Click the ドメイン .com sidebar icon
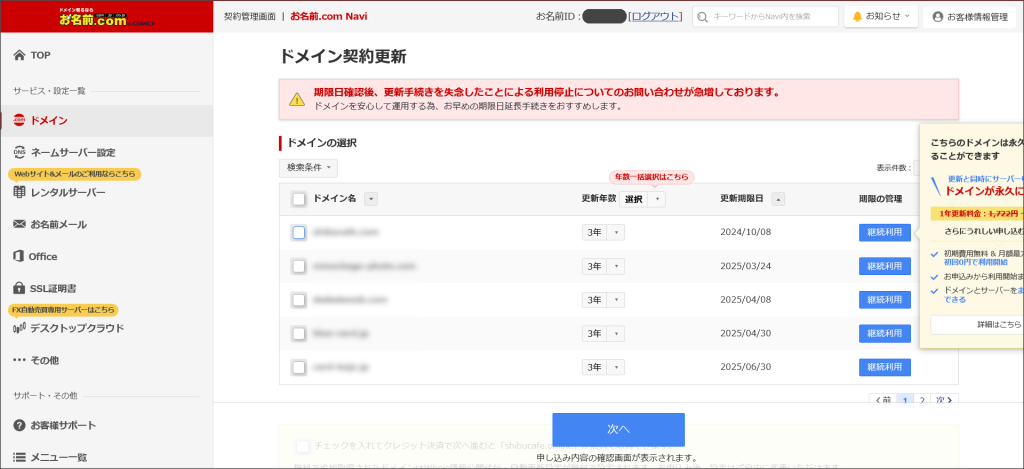 coord(19,121)
